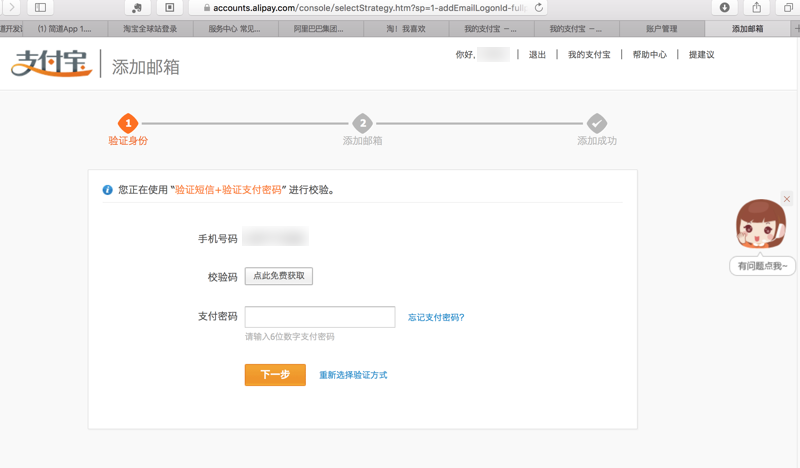Image resolution: width=800 pixels, height=468 pixels.
Task: Select the active 添加邮箱 tab
Action: [747, 29]
